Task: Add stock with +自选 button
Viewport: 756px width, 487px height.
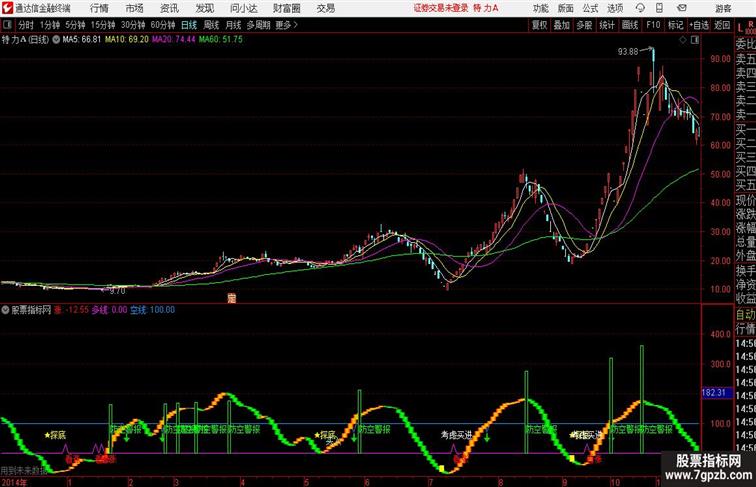Action: [x=699, y=25]
